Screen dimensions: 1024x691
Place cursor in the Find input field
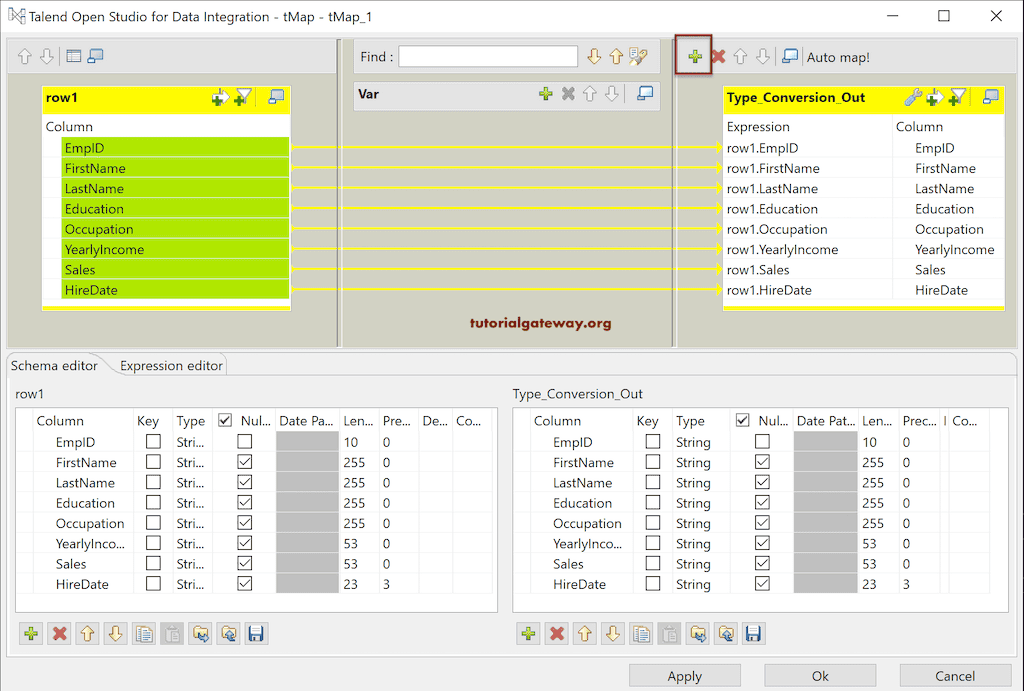[x=487, y=56]
